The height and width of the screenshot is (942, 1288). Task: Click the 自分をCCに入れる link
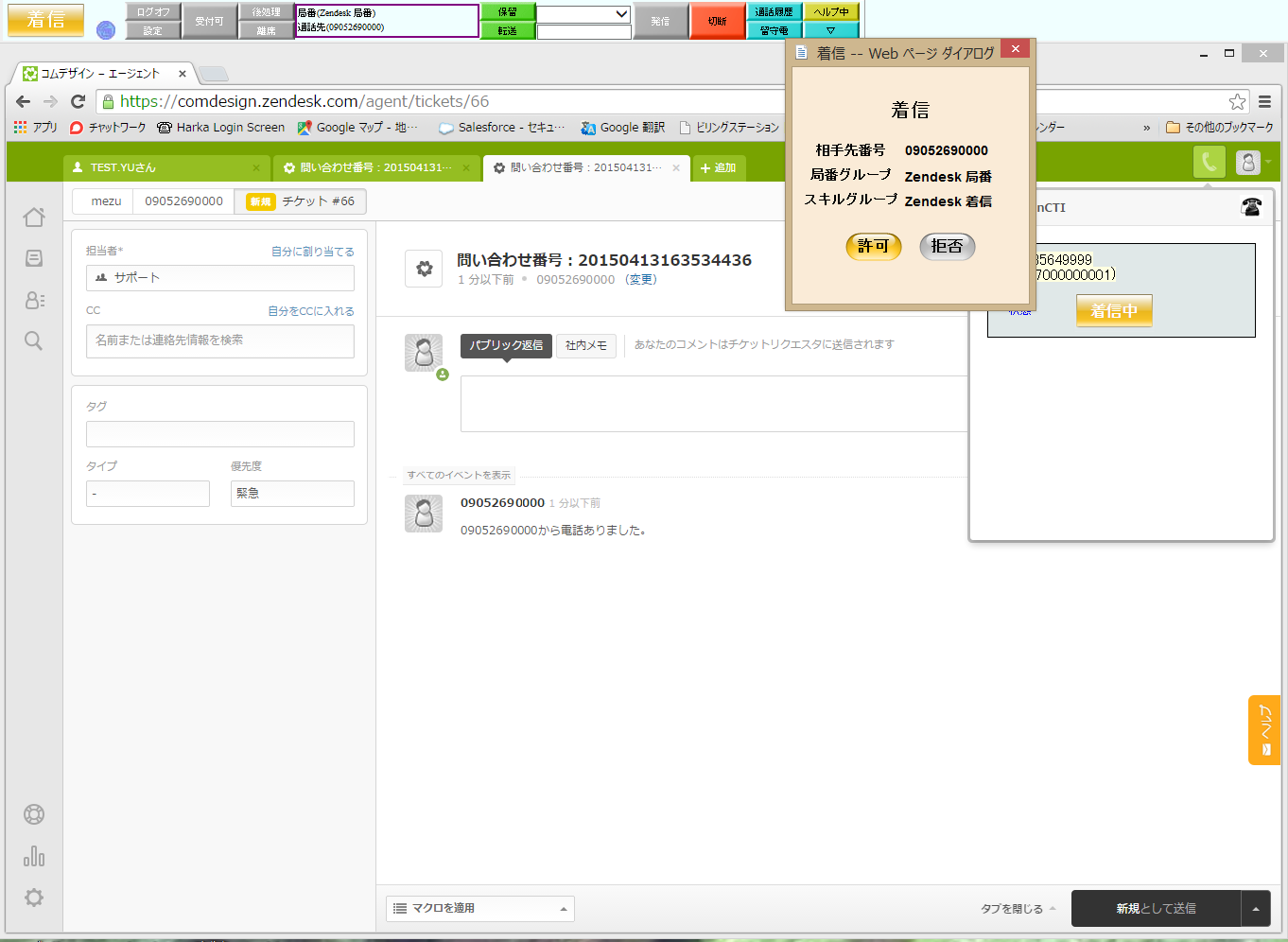(311, 311)
